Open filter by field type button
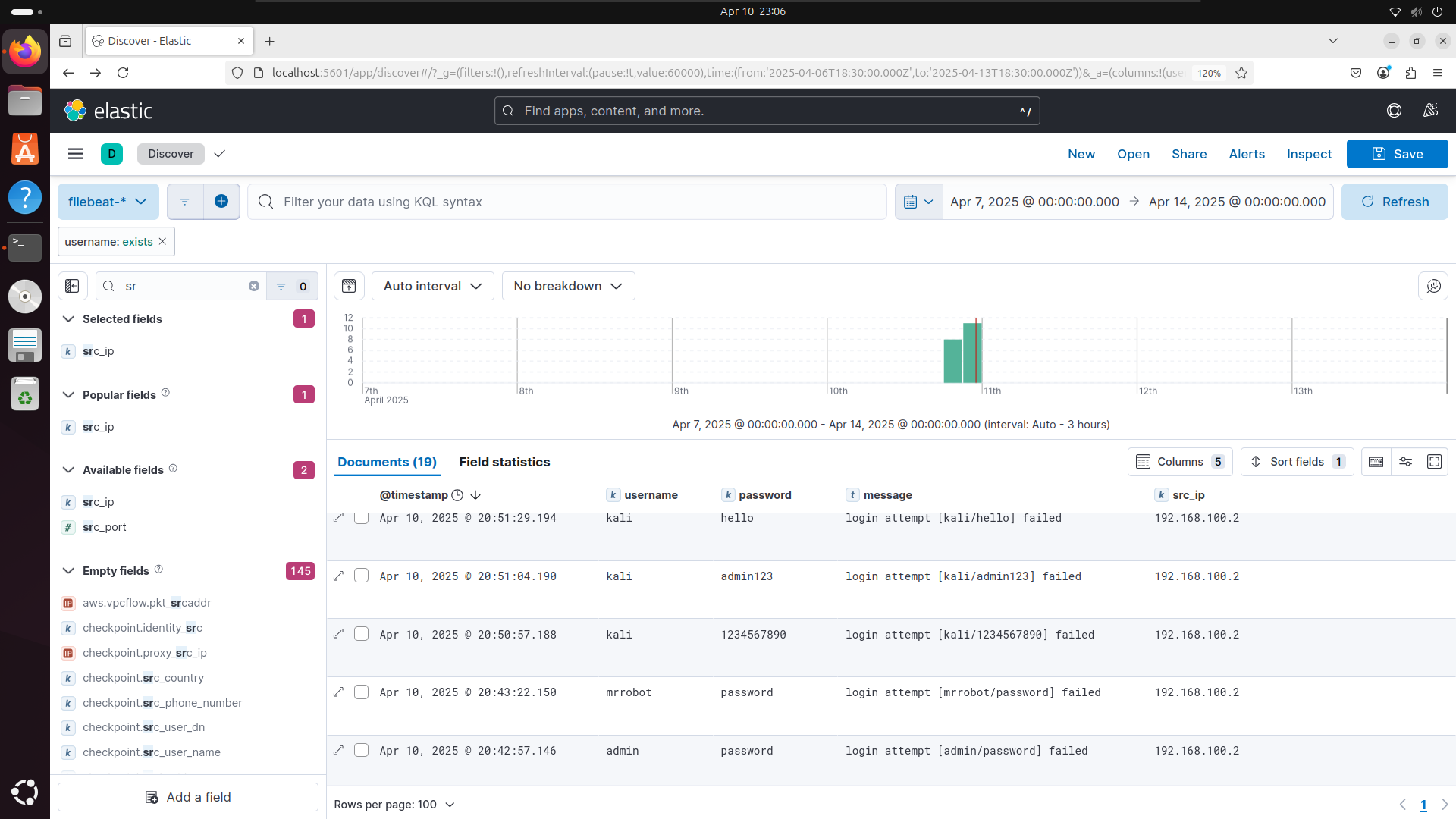The height and width of the screenshot is (819, 1456). 292,286
